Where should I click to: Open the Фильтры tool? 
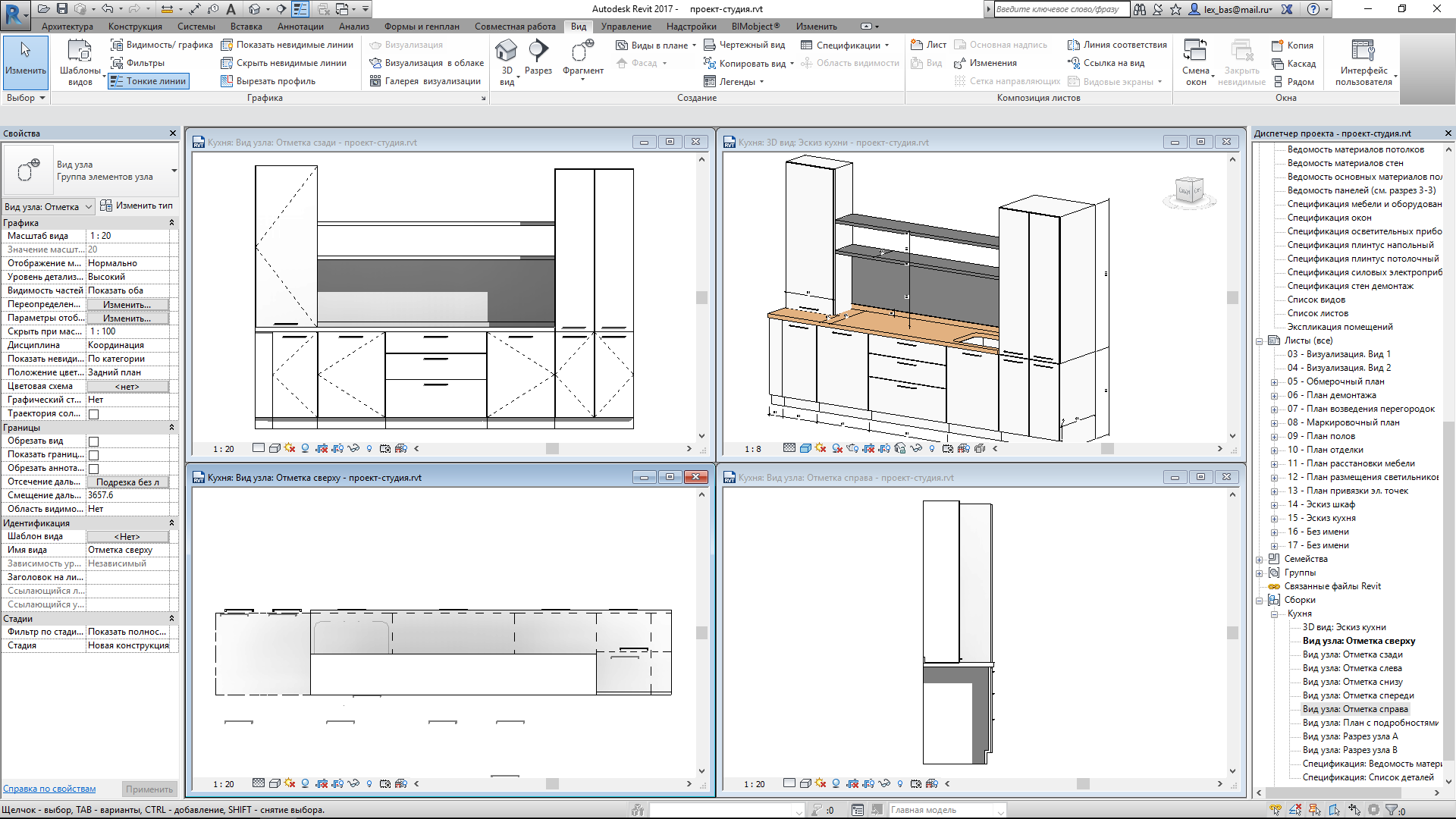[x=138, y=63]
